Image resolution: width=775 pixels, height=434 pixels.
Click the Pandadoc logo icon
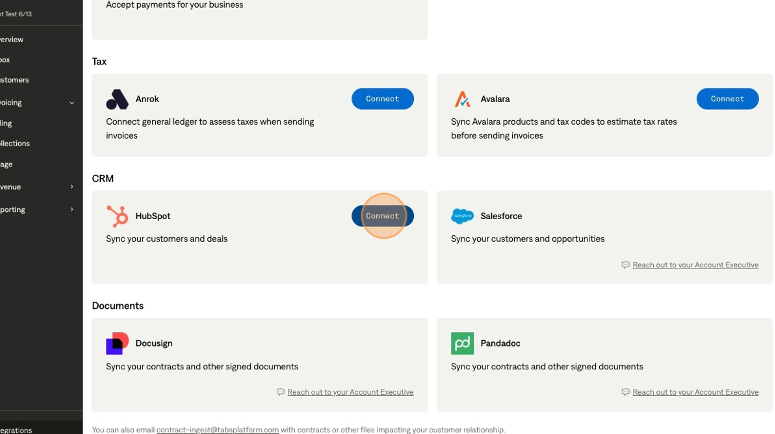(x=462, y=343)
